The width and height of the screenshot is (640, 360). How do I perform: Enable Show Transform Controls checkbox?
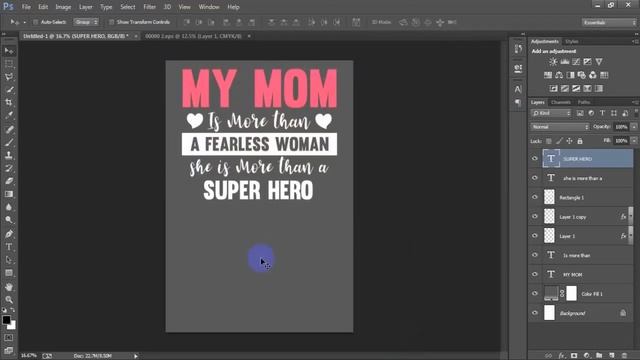point(111,22)
